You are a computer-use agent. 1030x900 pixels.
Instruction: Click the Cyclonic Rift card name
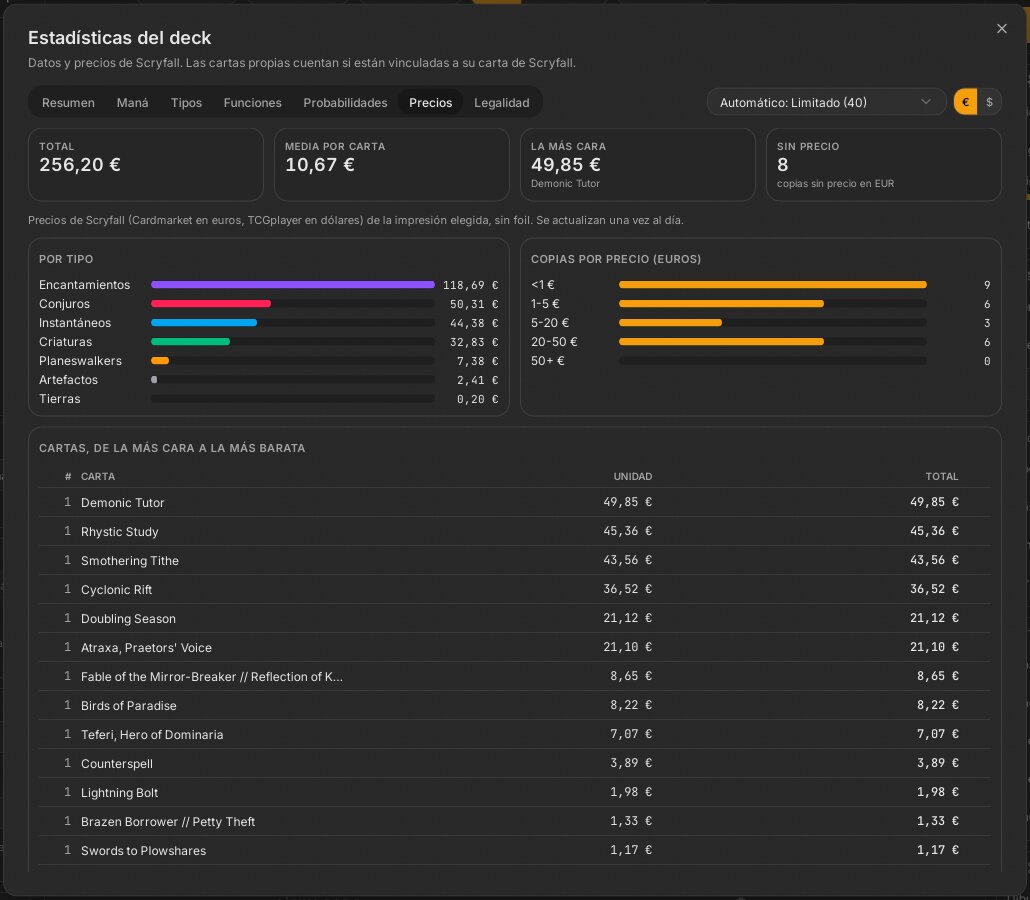tap(116, 589)
